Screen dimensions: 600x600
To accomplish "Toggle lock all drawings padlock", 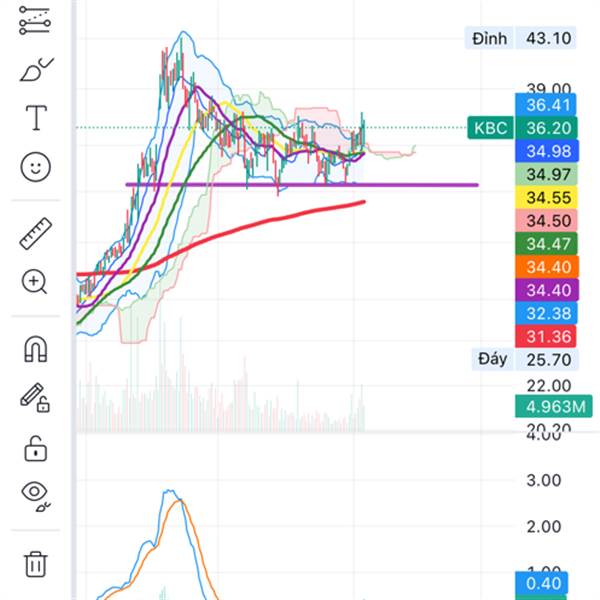I will coord(36,449).
